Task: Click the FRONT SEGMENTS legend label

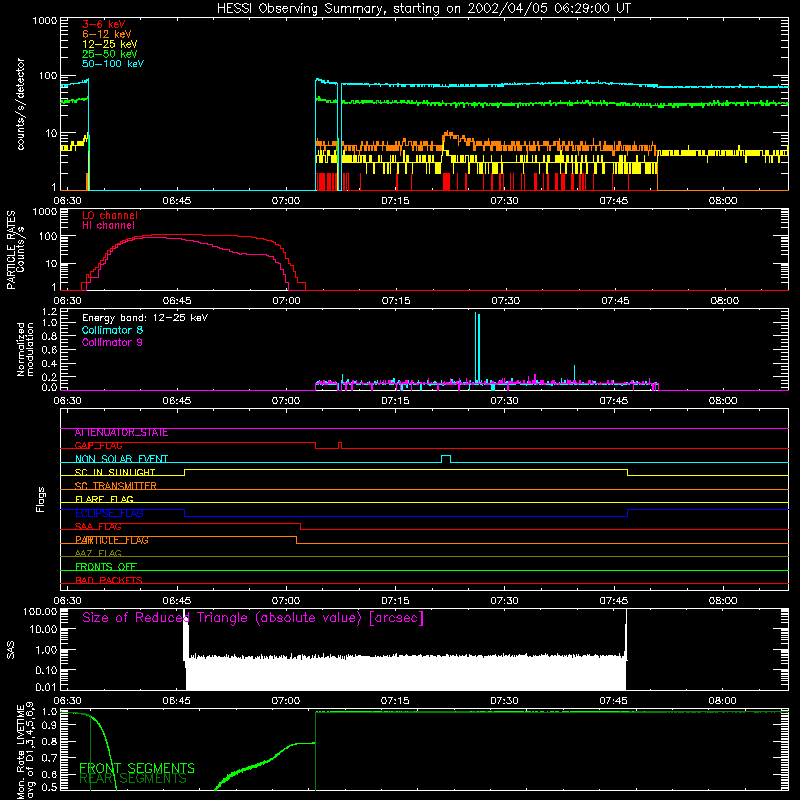Action: [x=137, y=768]
